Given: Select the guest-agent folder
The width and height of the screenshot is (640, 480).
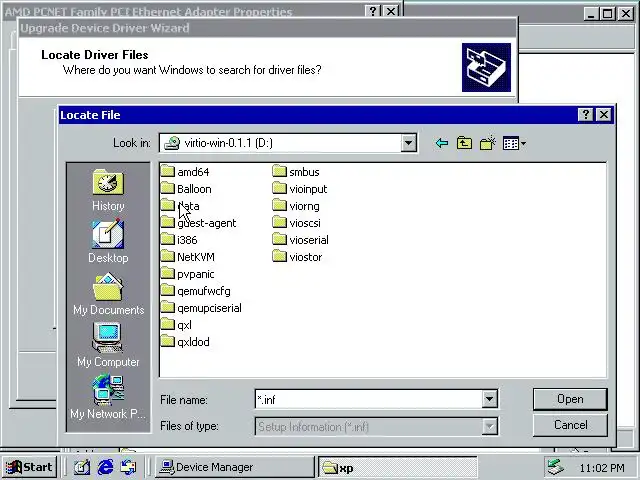Looking at the screenshot, I should coord(198,223).
